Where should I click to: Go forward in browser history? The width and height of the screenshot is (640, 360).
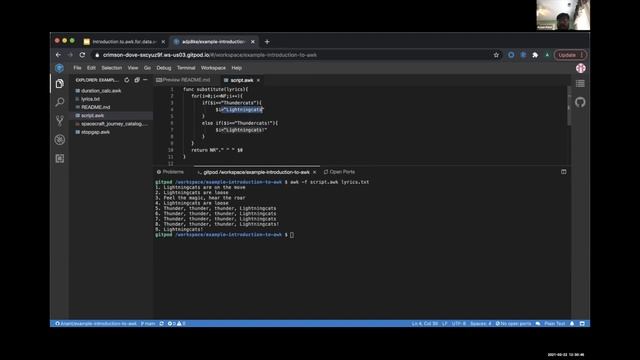[70, 55]
